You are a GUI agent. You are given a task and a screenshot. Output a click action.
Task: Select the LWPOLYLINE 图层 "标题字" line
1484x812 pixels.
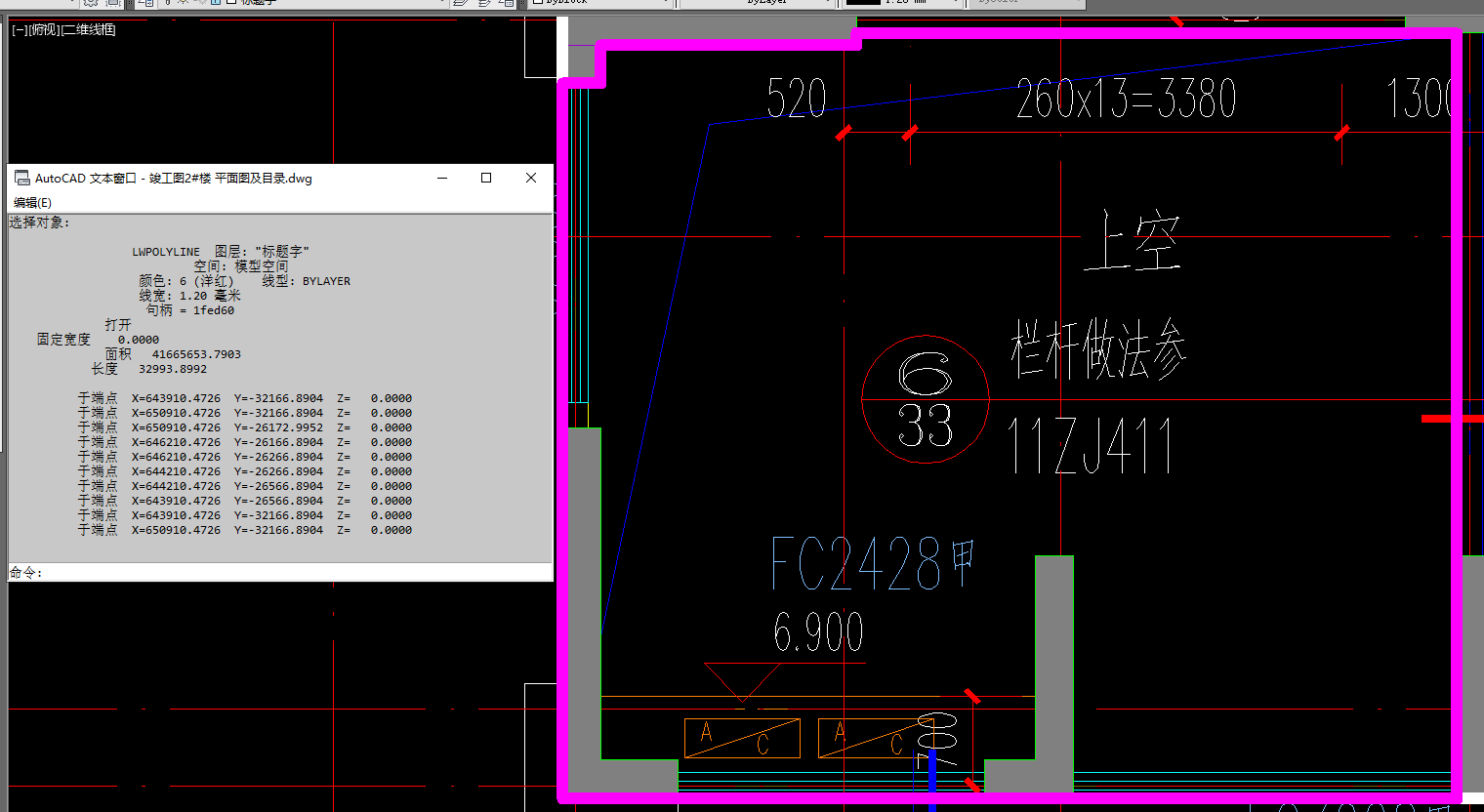coord(221,252)
